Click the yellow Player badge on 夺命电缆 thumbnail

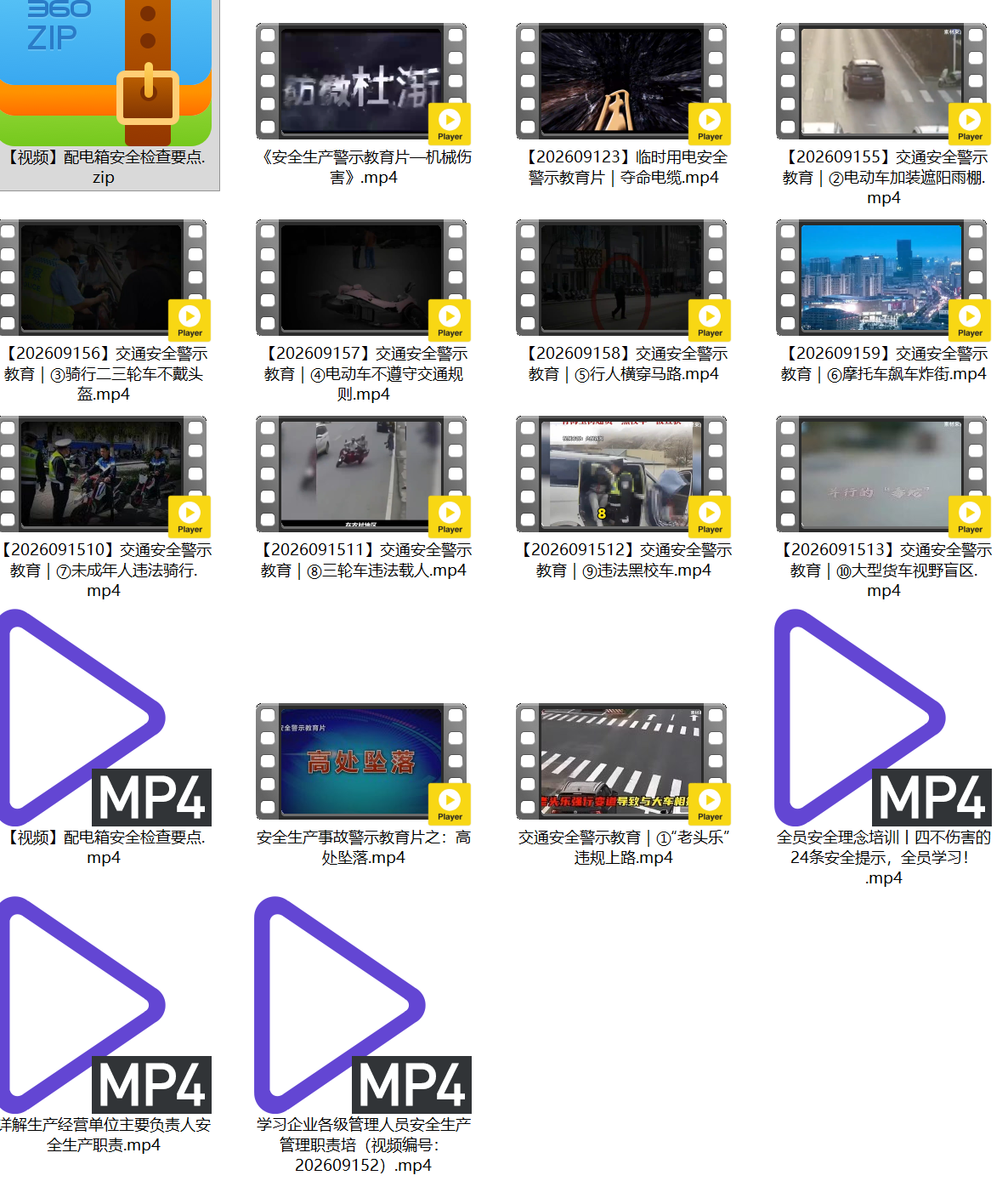710,124
